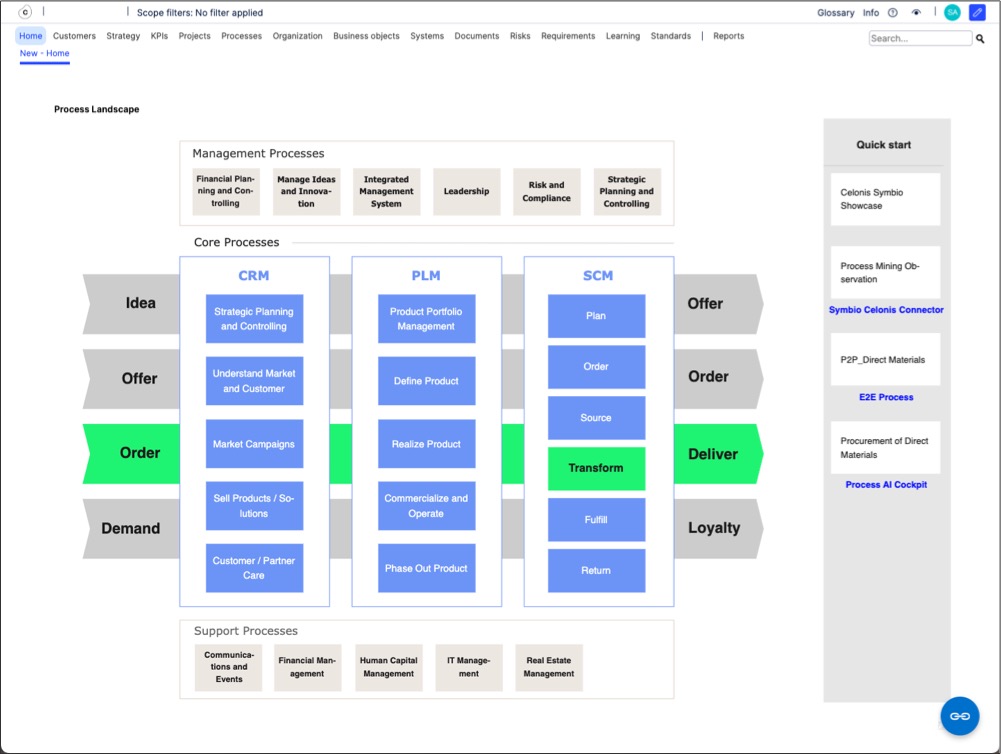1001x754 pixels.
Task: Open CRM Strategic Planning and Controlling
Action: point(254,319)
